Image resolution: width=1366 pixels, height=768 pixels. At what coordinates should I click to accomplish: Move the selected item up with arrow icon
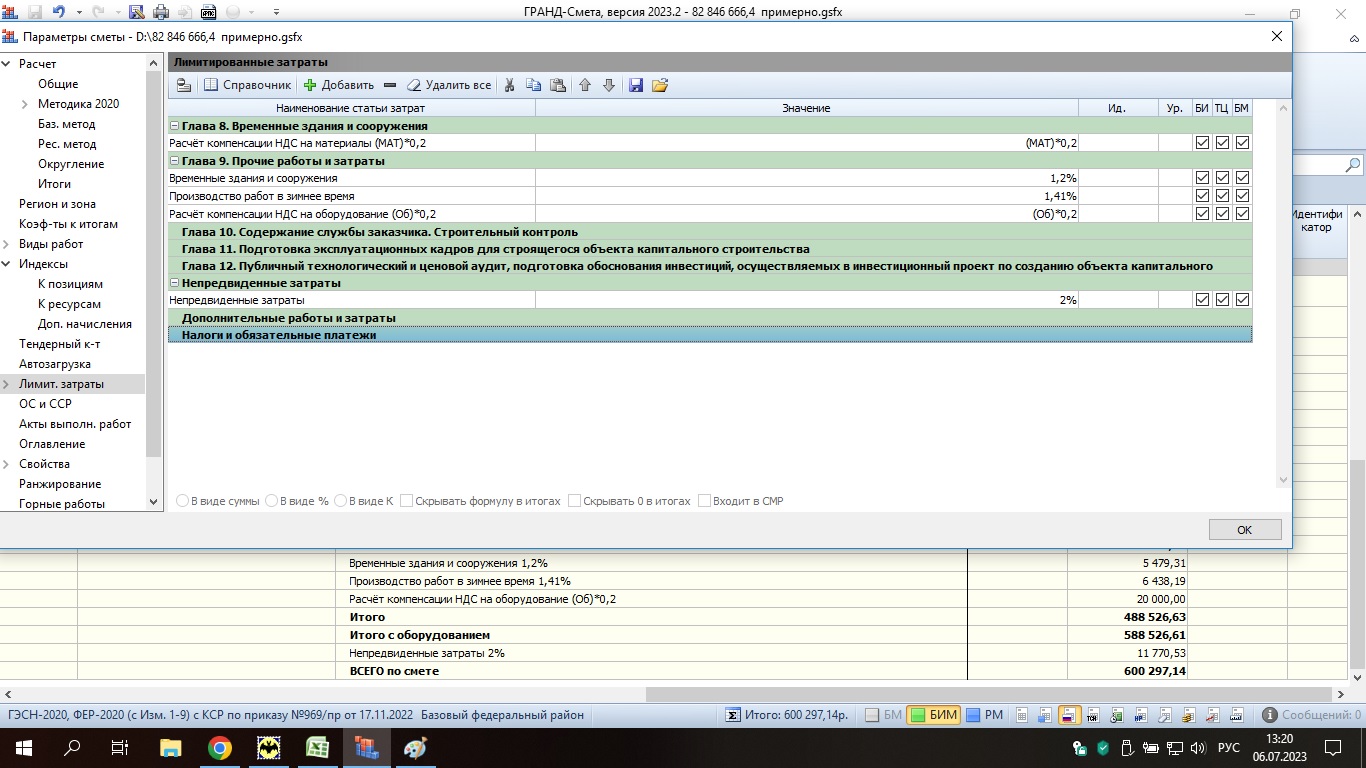click(585, 85)
